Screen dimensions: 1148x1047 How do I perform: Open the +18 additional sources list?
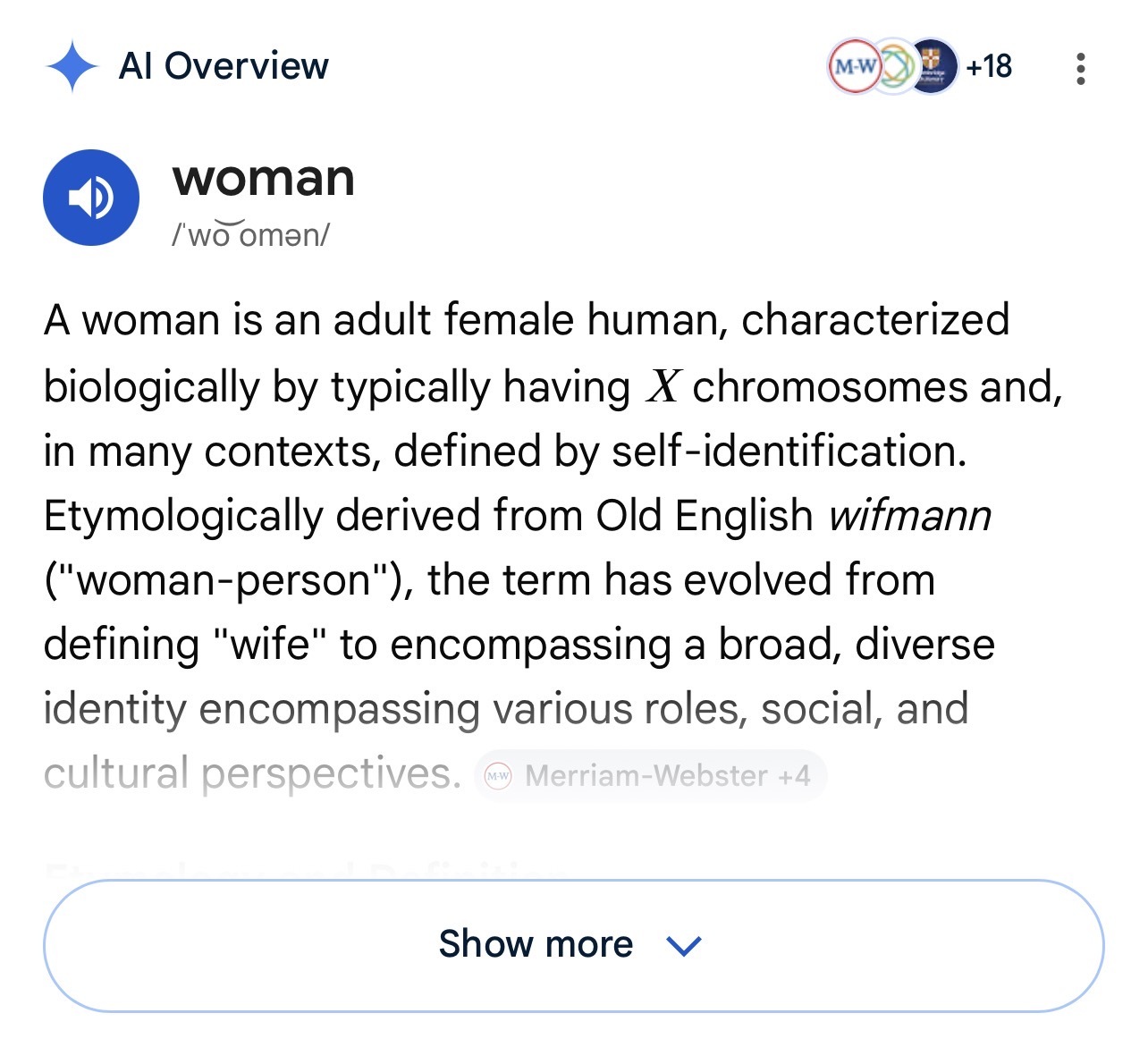pos(989,66)
